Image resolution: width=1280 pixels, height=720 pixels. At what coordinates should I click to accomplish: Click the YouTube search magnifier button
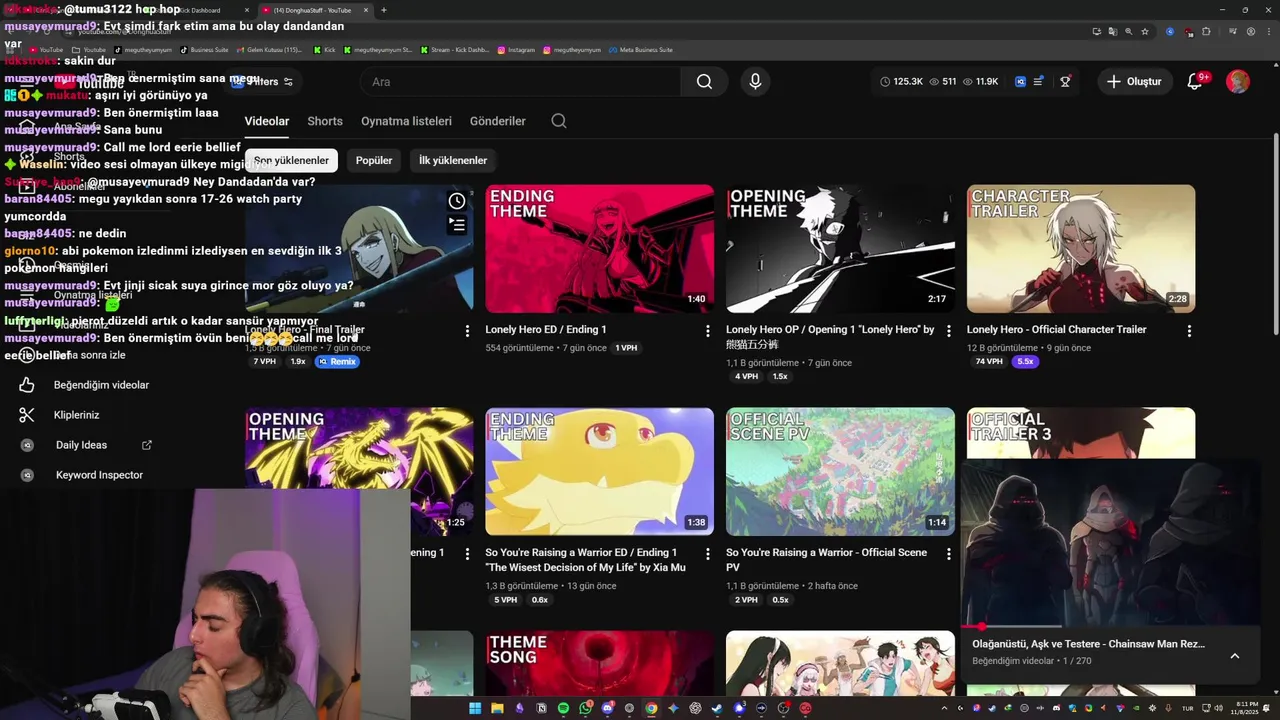pos(705,82)
